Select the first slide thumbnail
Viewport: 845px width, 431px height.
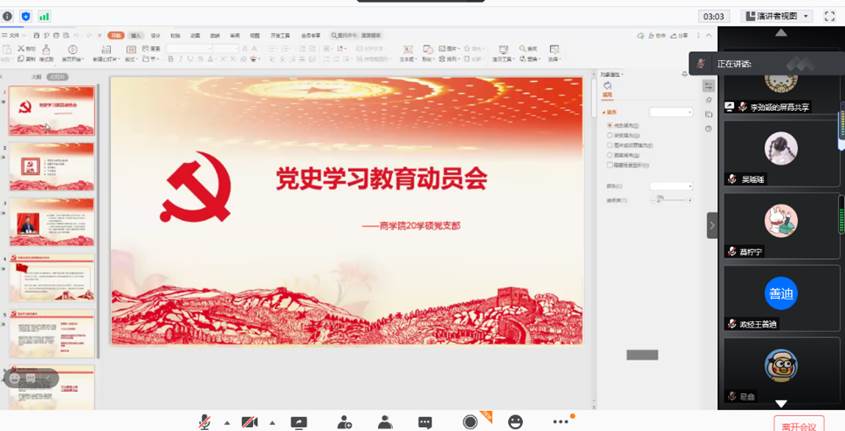click(x=52, y=111)
